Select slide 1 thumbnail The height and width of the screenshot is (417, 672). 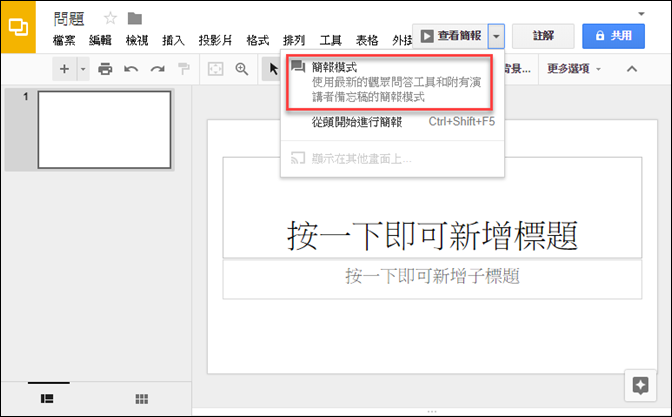coord(104,129)
